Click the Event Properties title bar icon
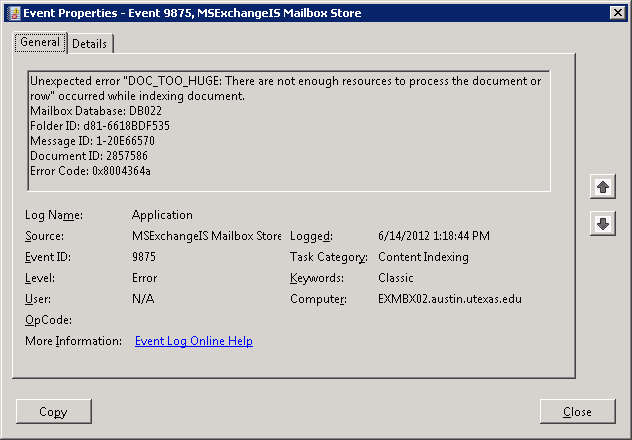The height and width of the screenshot is (440, 632). [x=12, y=13]
